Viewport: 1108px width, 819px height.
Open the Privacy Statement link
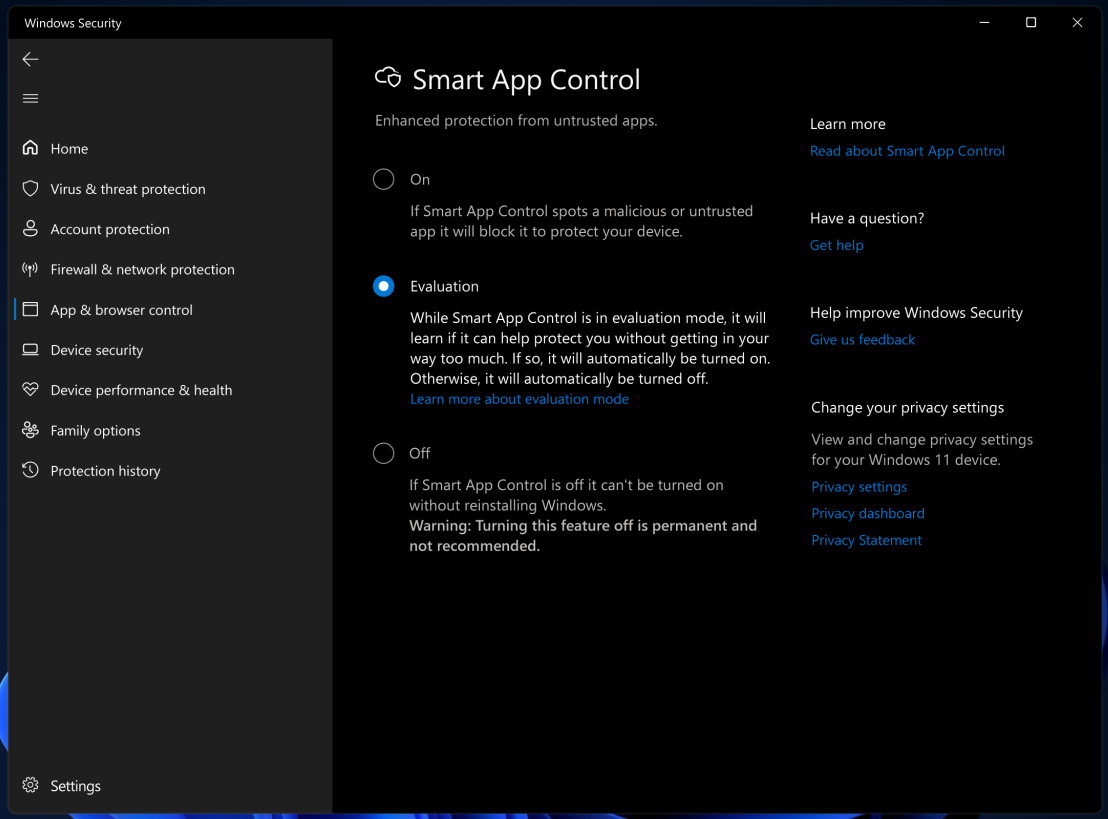[866, 541]
